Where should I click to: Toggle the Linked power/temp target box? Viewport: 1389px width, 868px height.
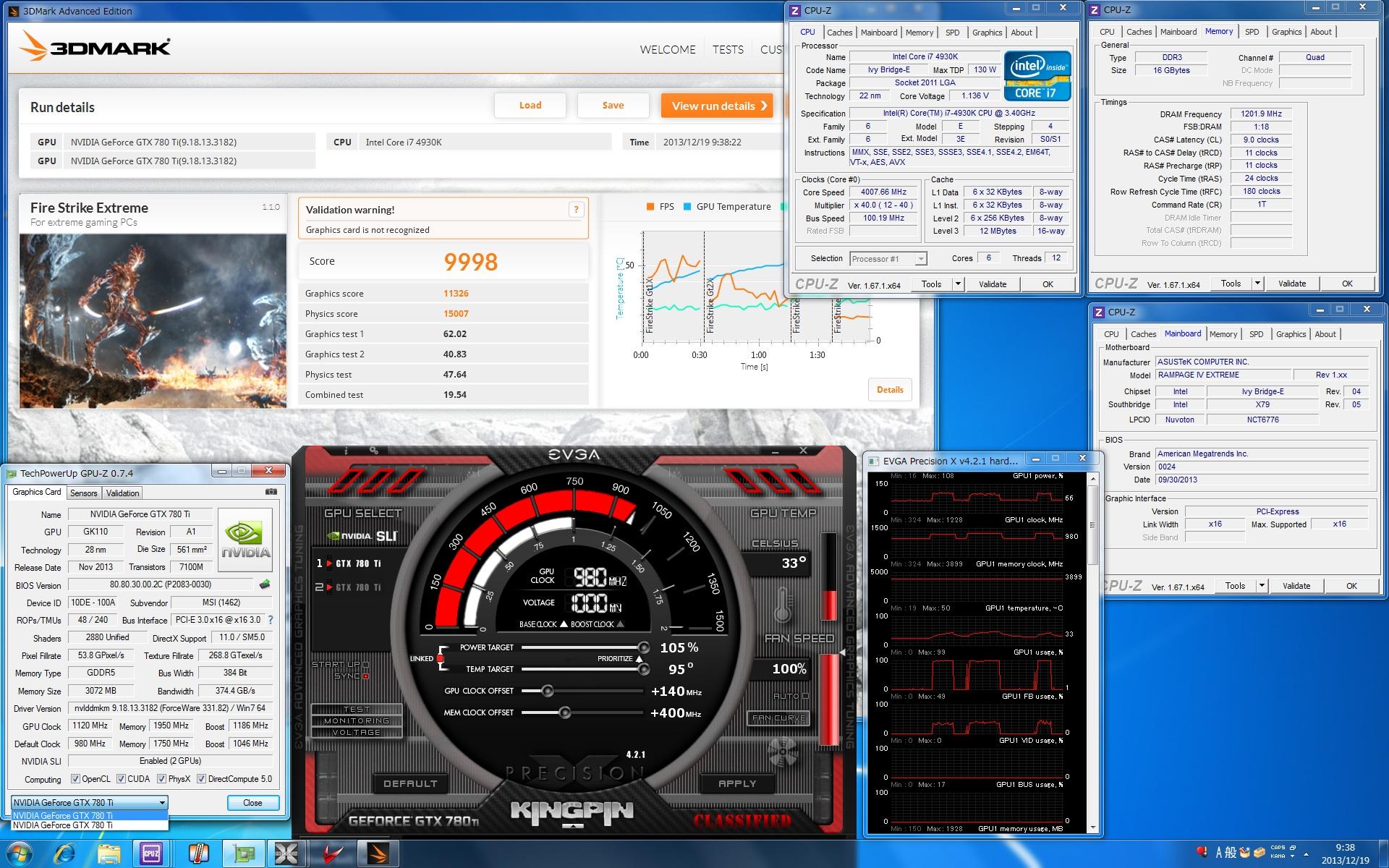coord(440,658)
